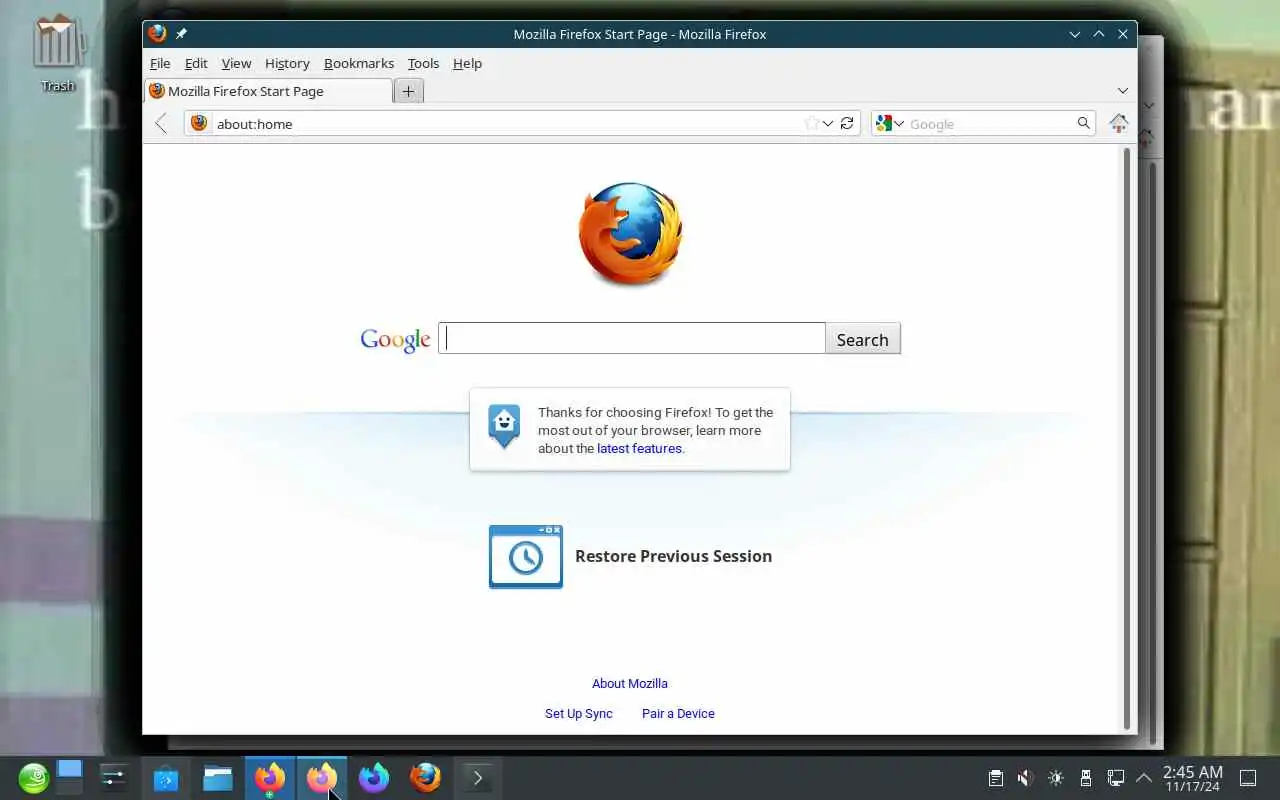Click Firefox taskbar icon with green plus badge
The image size is (1280, 800).
pyautogui.click(x=270, y=777)
